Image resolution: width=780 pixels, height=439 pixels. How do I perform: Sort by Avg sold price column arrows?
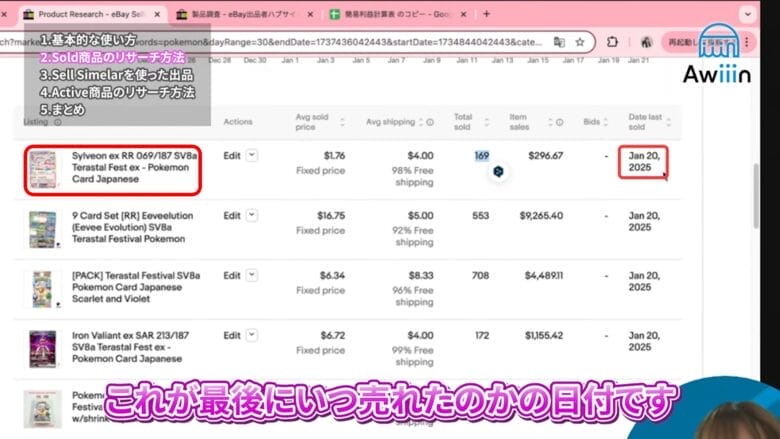[x=342, y=122]
